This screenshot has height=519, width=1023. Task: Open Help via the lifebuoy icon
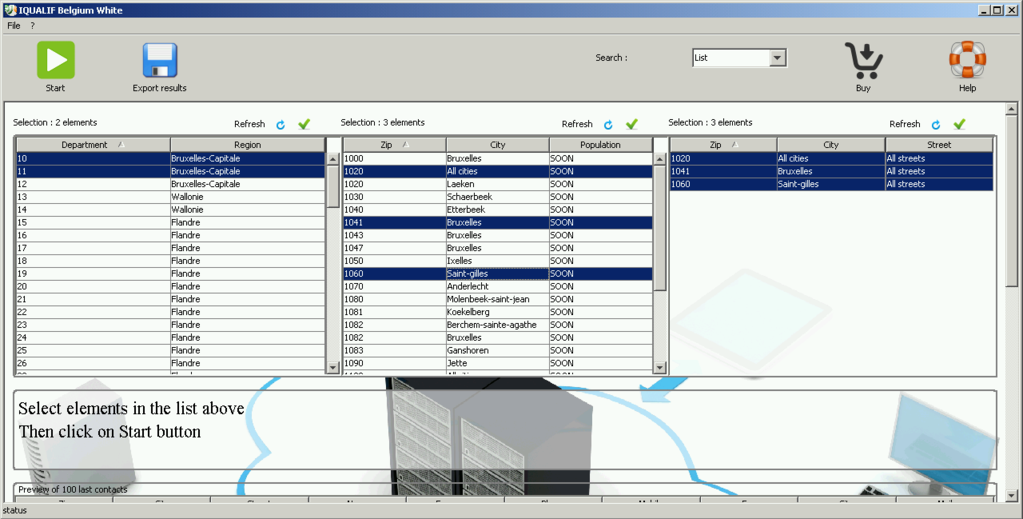(968, 59)
